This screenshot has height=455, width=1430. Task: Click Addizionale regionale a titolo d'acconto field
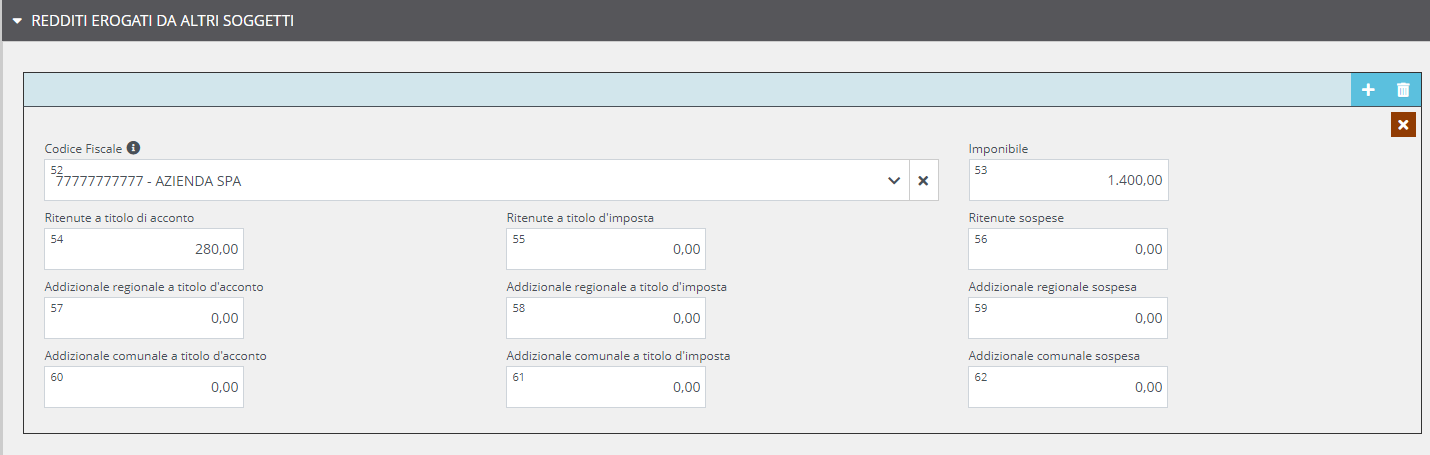click(x=144, y=319)
